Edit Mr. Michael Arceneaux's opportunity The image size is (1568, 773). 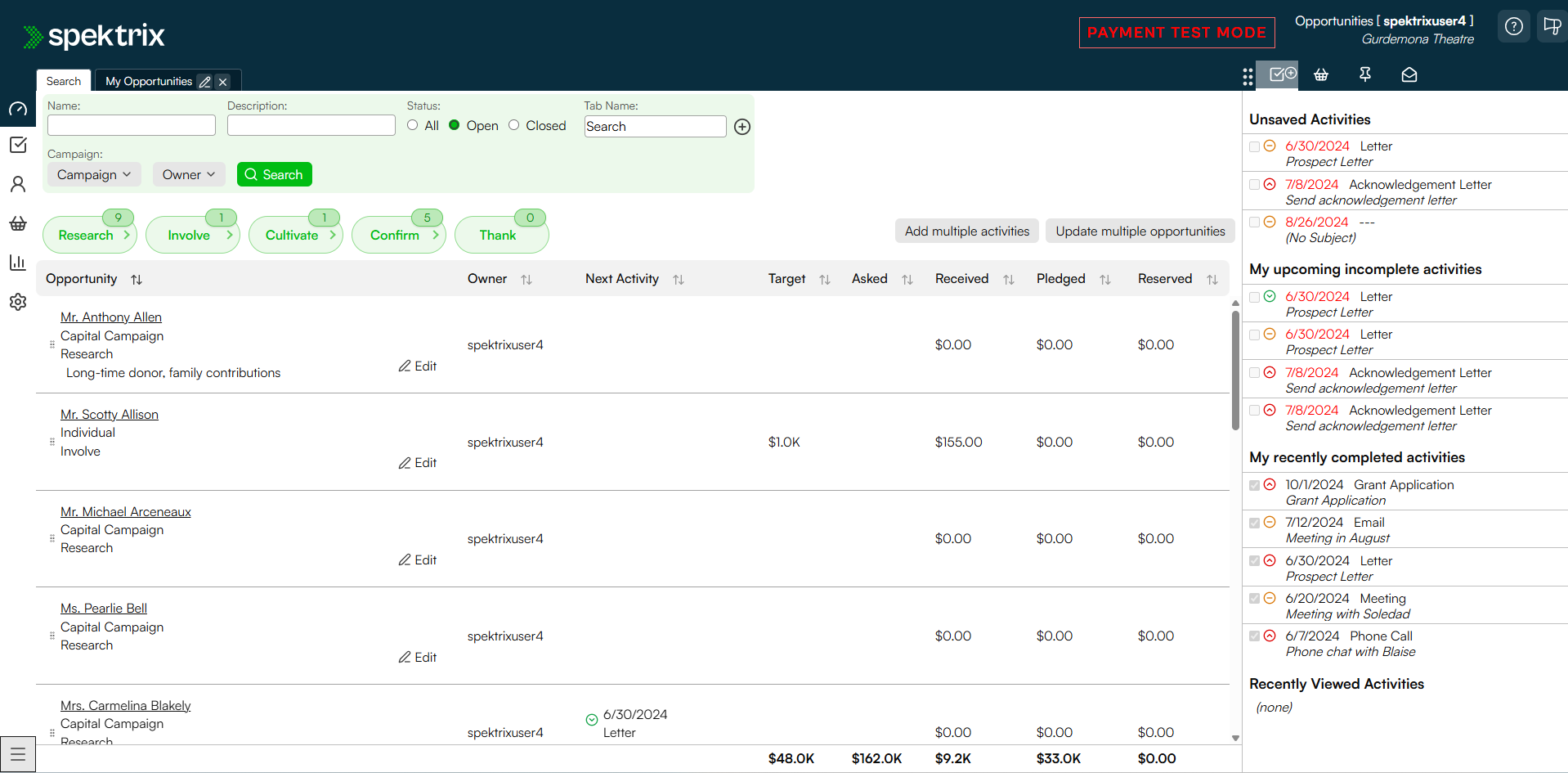pyautogui.click(x=418, y=560)
